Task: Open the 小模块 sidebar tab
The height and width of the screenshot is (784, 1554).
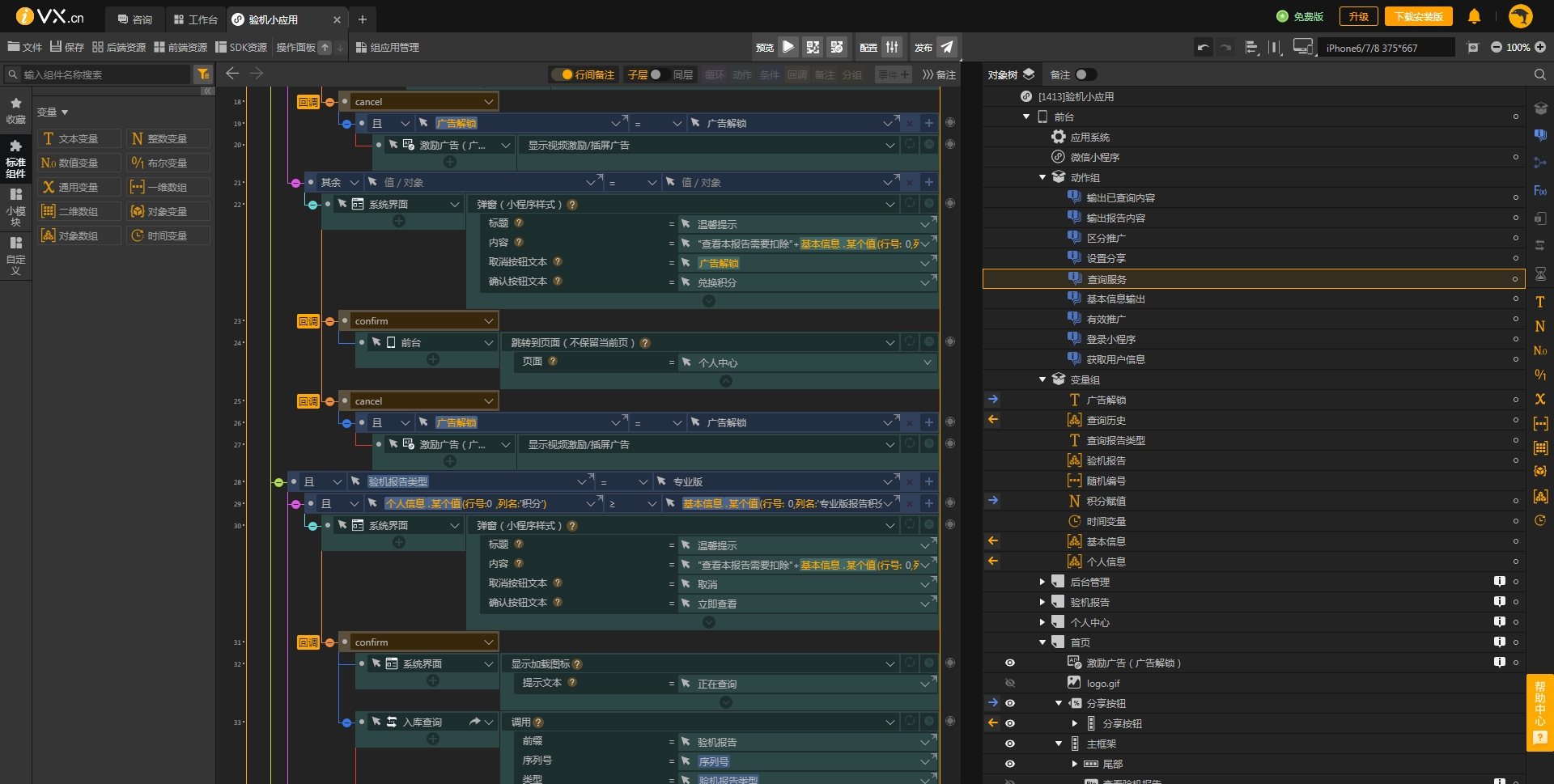Action: point(15,207)
